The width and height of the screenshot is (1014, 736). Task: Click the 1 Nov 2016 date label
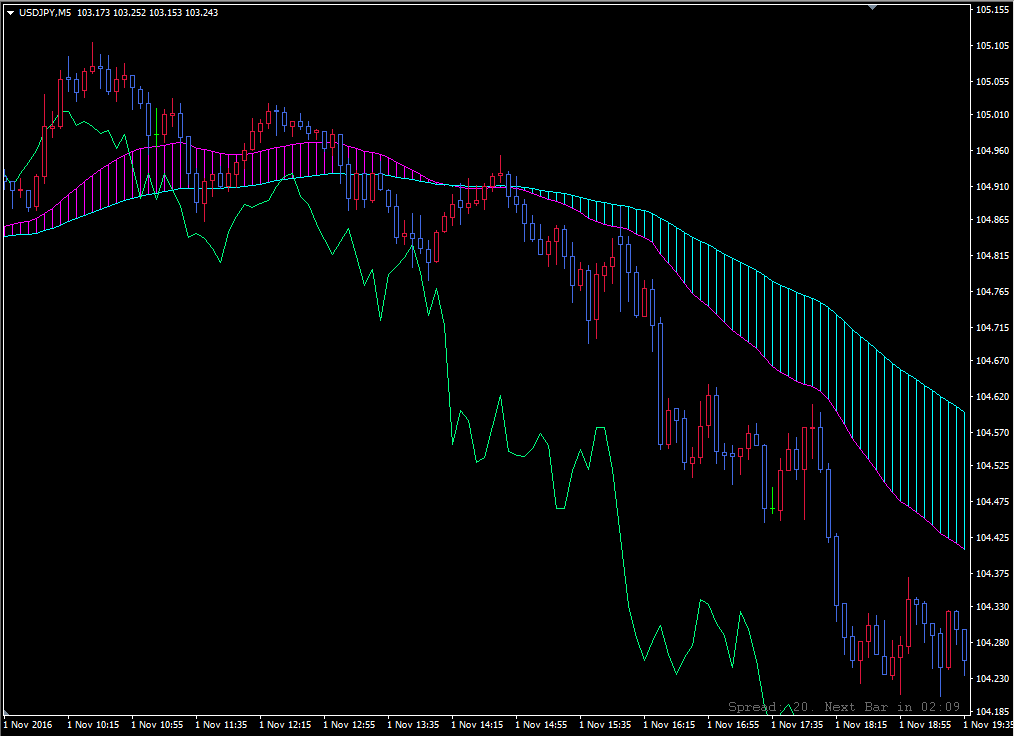pos(28,724)
